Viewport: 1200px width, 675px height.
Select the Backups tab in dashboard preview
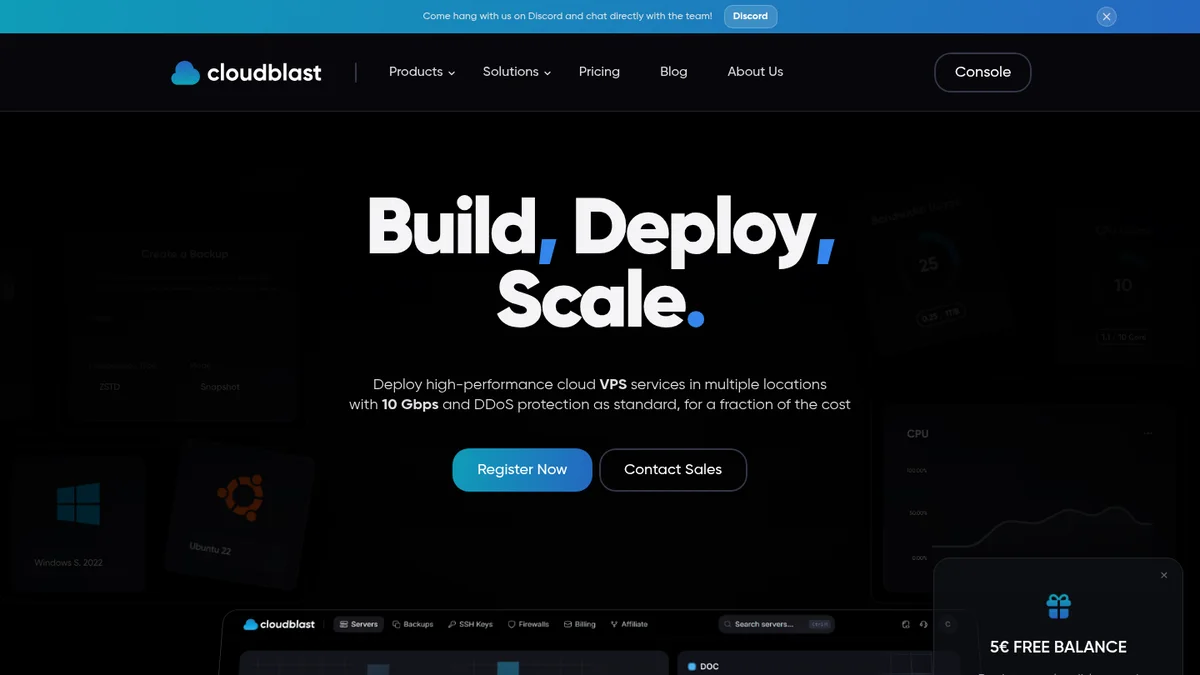[413, 624]
